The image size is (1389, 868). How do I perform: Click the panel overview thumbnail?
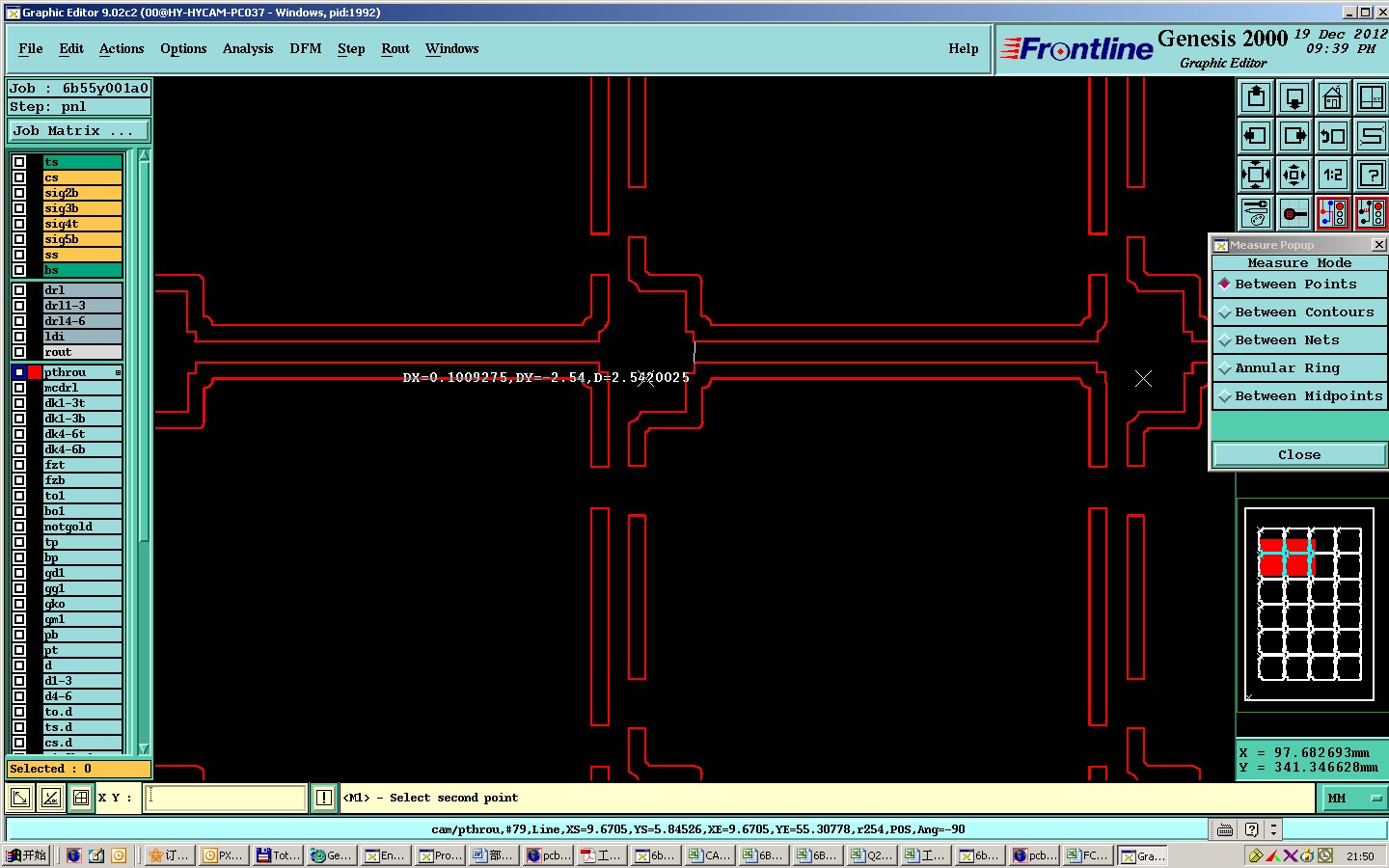coord(1309,604)
